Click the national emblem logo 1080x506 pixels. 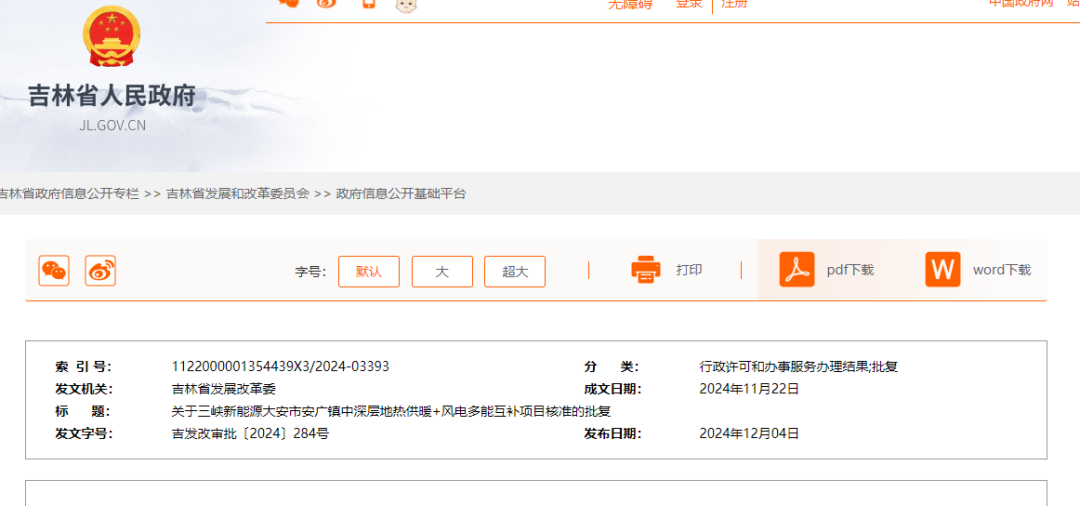[x=111, y=39]
